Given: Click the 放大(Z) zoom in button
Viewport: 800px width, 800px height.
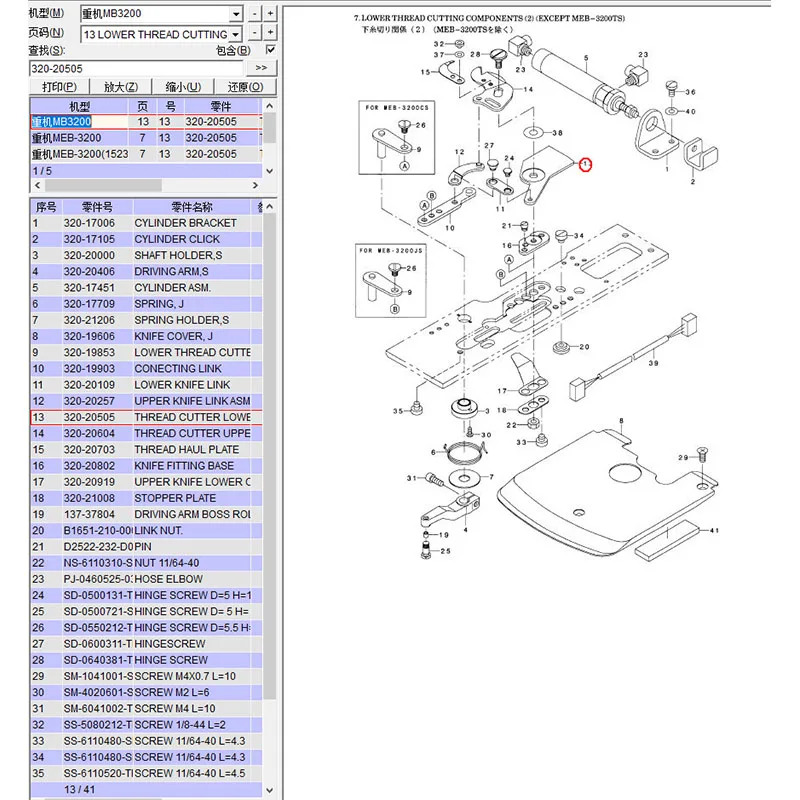Looking at the screenshot, I should (x=121, y=87).
